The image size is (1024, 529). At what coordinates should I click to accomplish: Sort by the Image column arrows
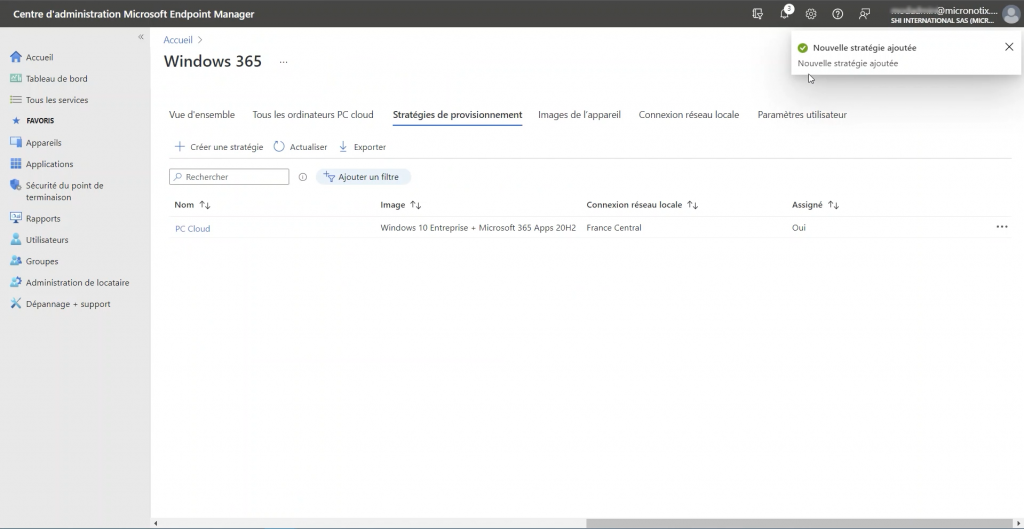tap(415, 205)
